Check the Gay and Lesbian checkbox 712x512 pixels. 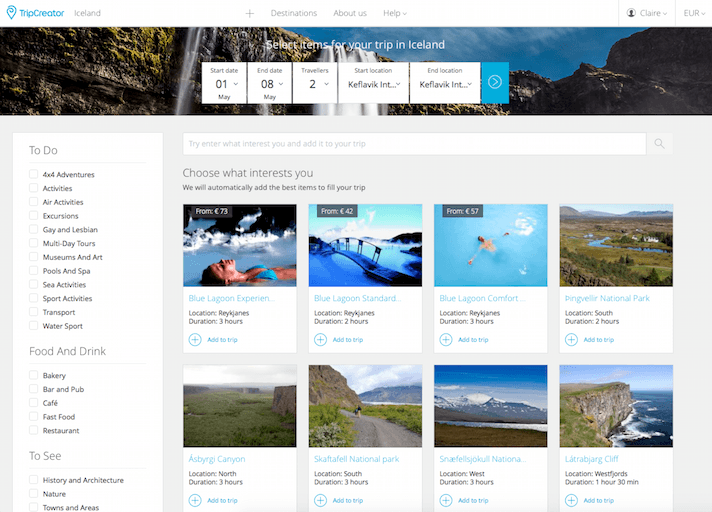34,229
